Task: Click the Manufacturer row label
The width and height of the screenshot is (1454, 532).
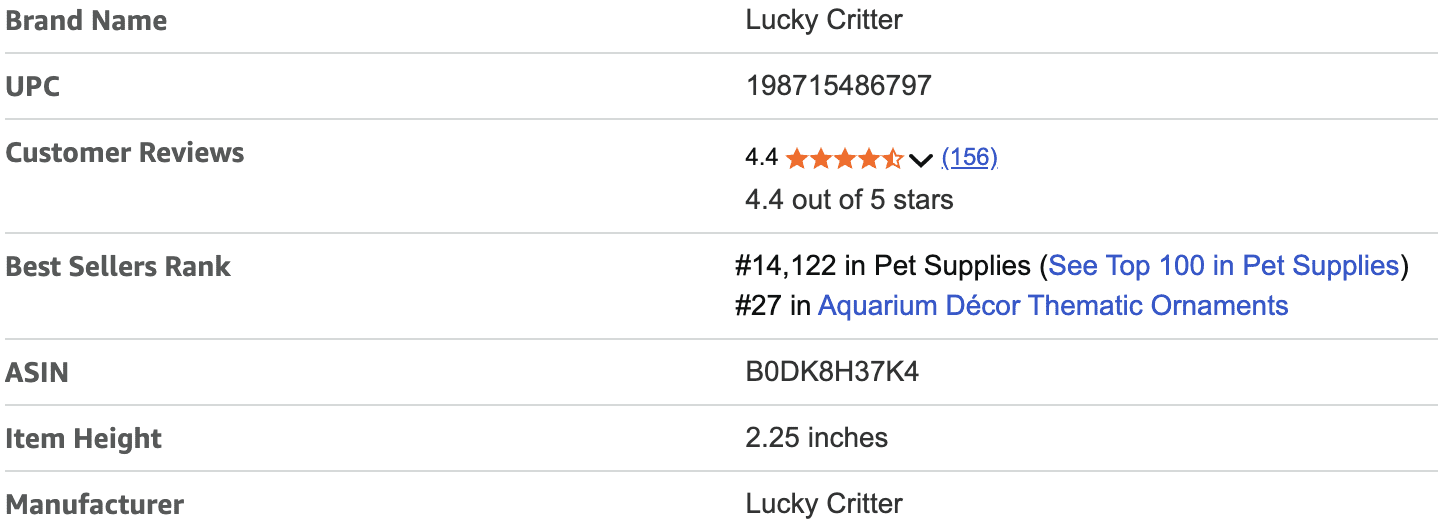Action: click(x=94, y=505)
